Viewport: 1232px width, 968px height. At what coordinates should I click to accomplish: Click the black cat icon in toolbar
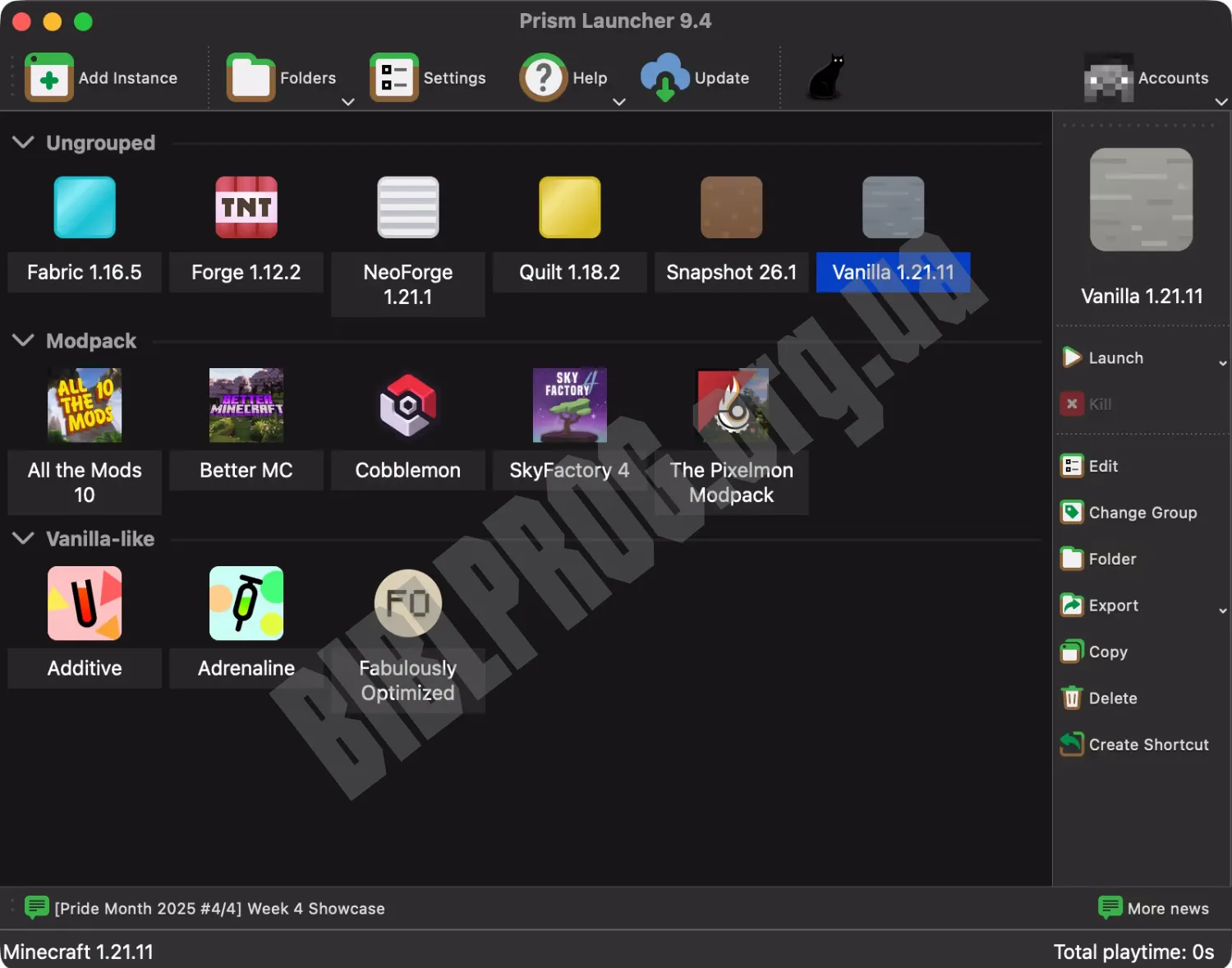click(x=825, y=78)
